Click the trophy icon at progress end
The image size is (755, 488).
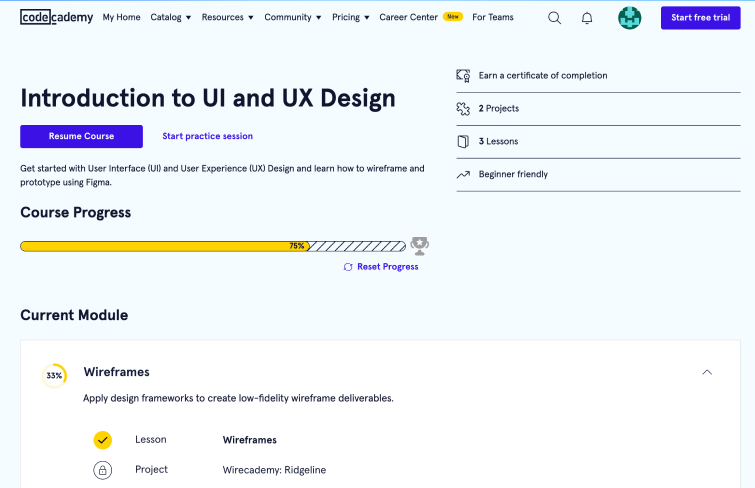click(x=420, y=245)
